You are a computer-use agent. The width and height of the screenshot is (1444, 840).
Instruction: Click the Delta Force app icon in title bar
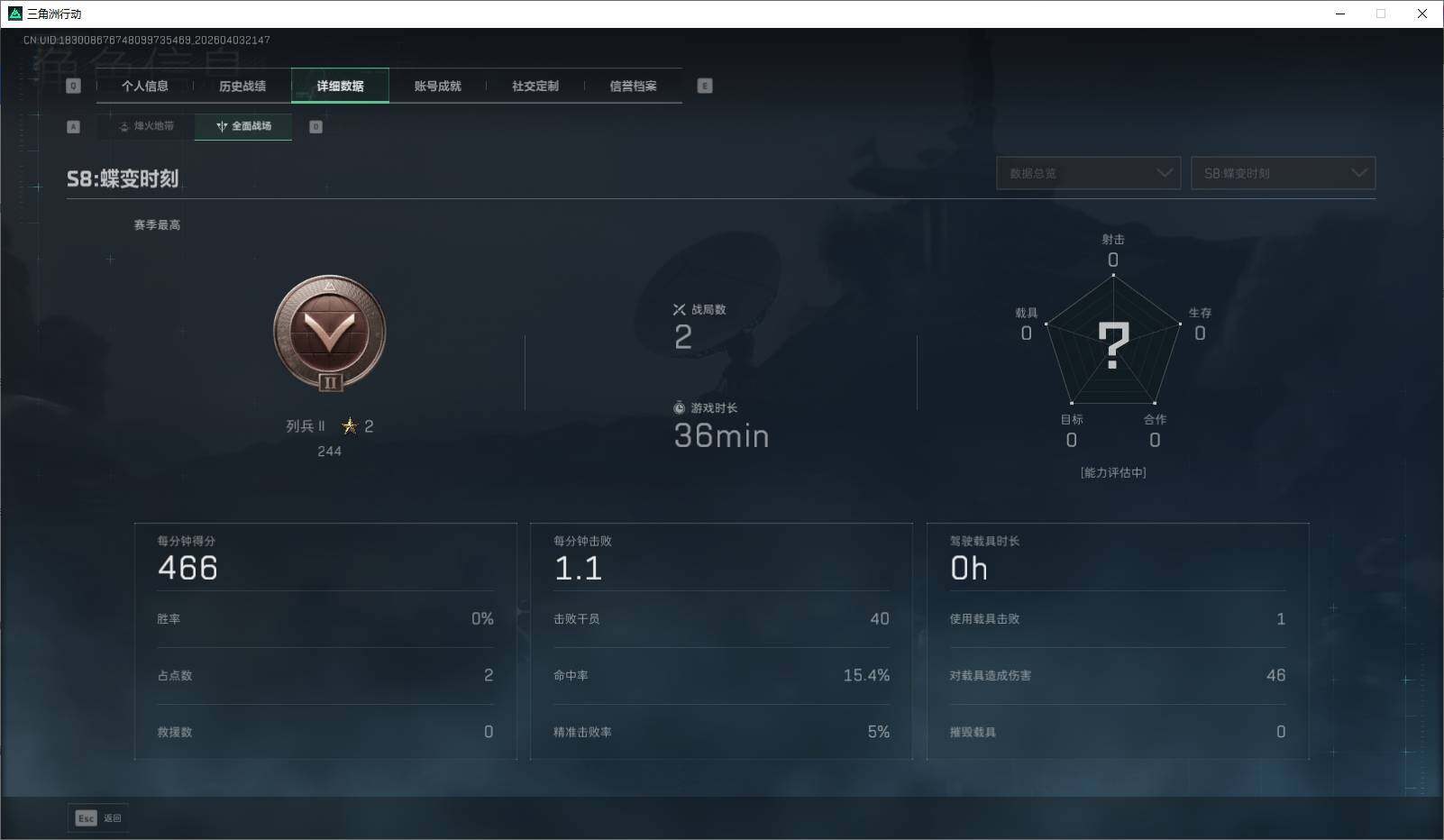[x=14, y=14]
